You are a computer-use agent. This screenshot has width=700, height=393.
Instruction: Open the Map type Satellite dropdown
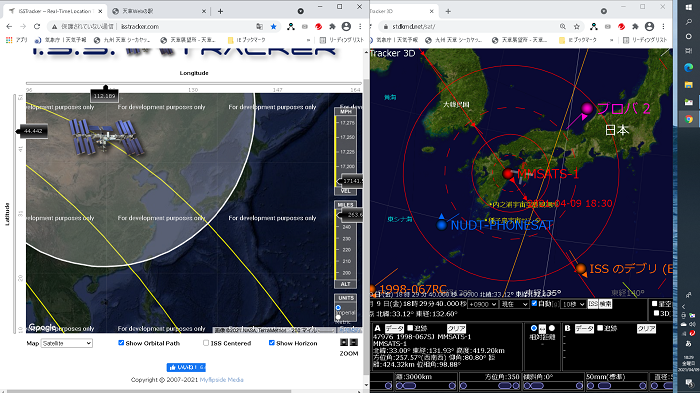tap(67, 343)
